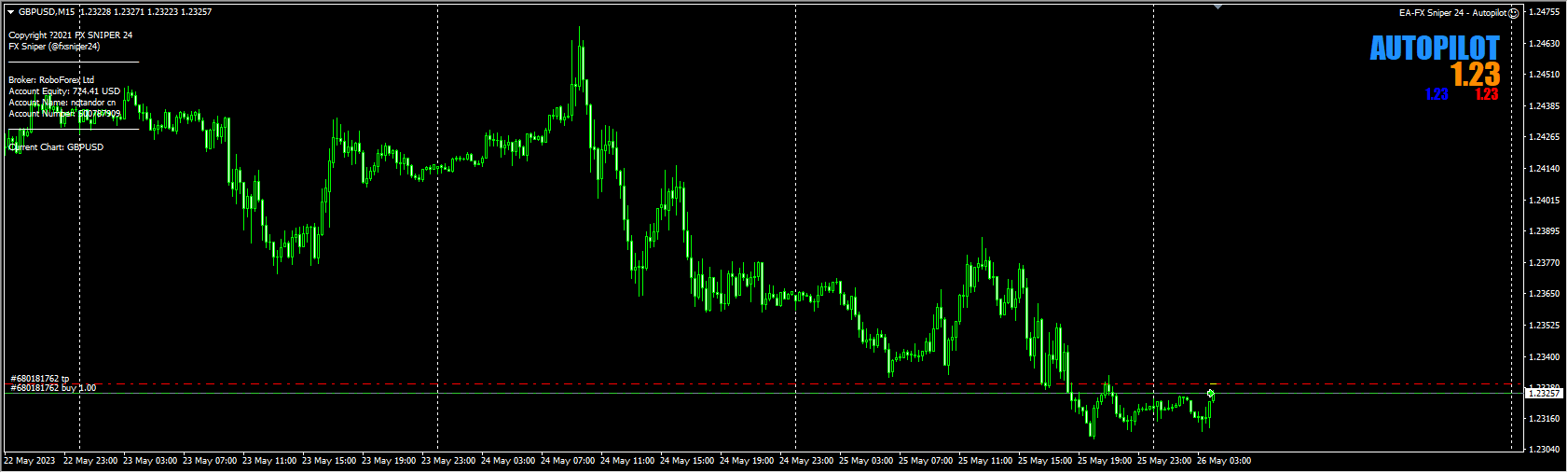The image size is (1568, 473).
Task: Click the 25 May 03:00 time axis label
Action: [x=866, y=461]
